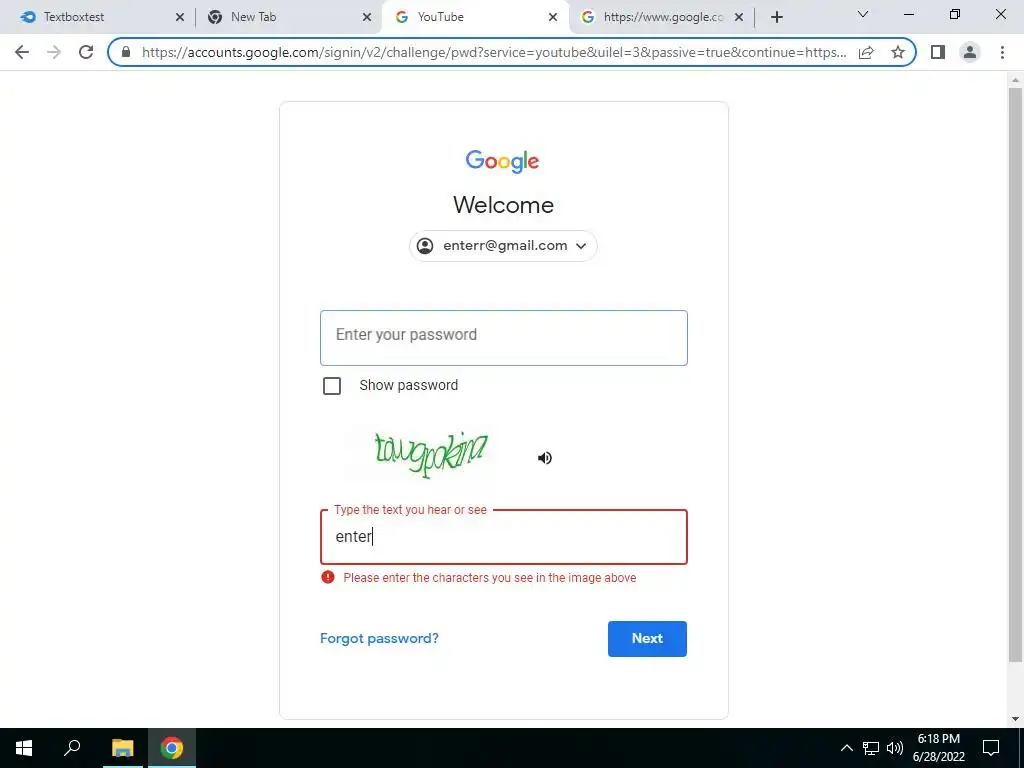Play the audio captcha speaker icon

[x=545, y=458]
